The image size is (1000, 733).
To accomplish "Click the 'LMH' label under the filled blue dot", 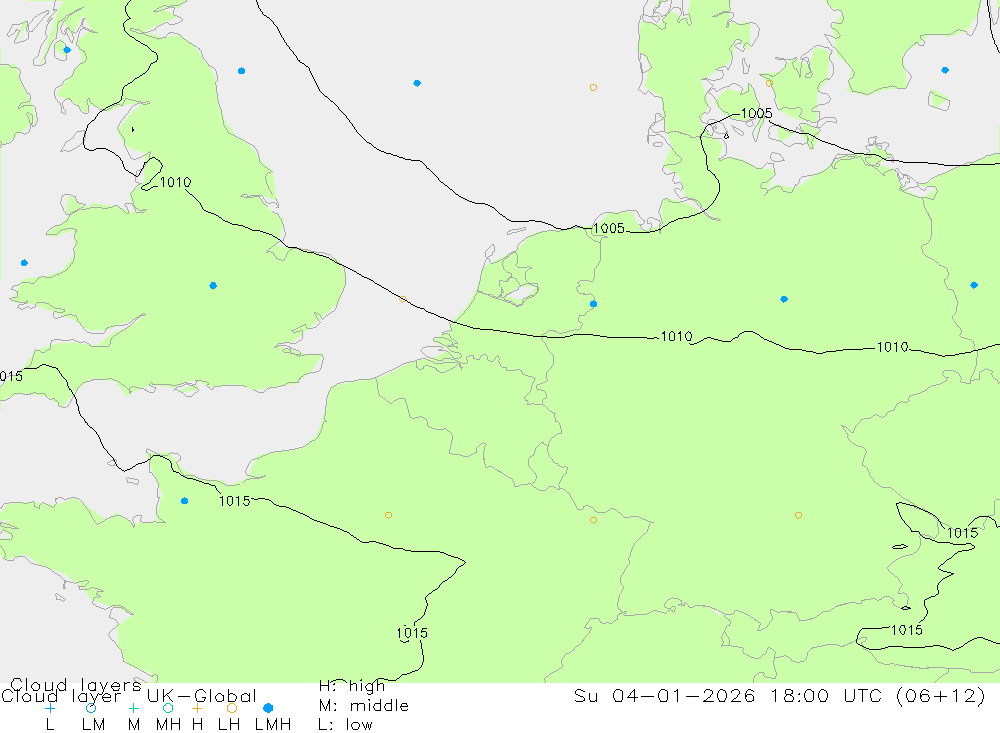I will [x=273, y=725].
